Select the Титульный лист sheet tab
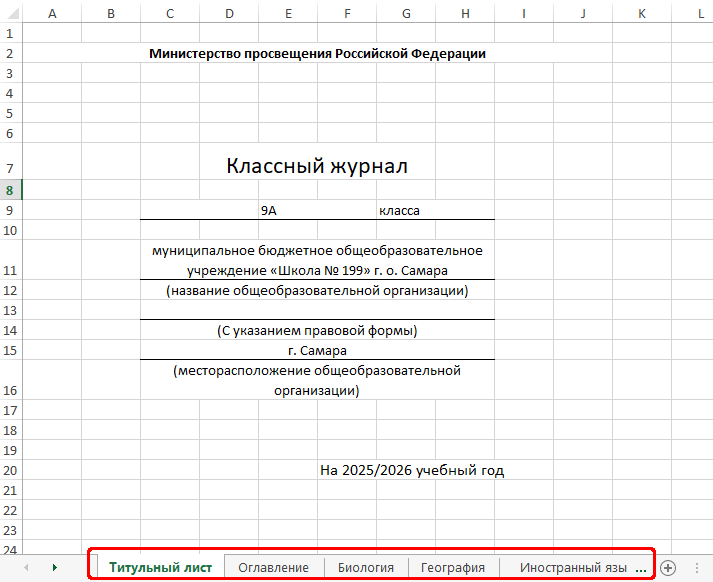 (160, 567)
